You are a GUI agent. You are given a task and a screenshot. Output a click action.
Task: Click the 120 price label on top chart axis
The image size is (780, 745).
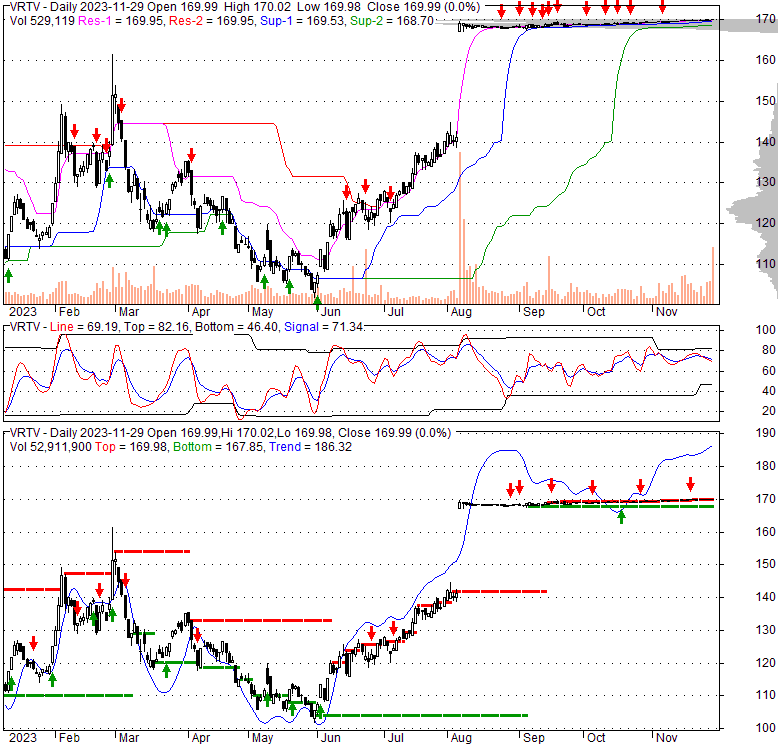[x=765, y=223]
